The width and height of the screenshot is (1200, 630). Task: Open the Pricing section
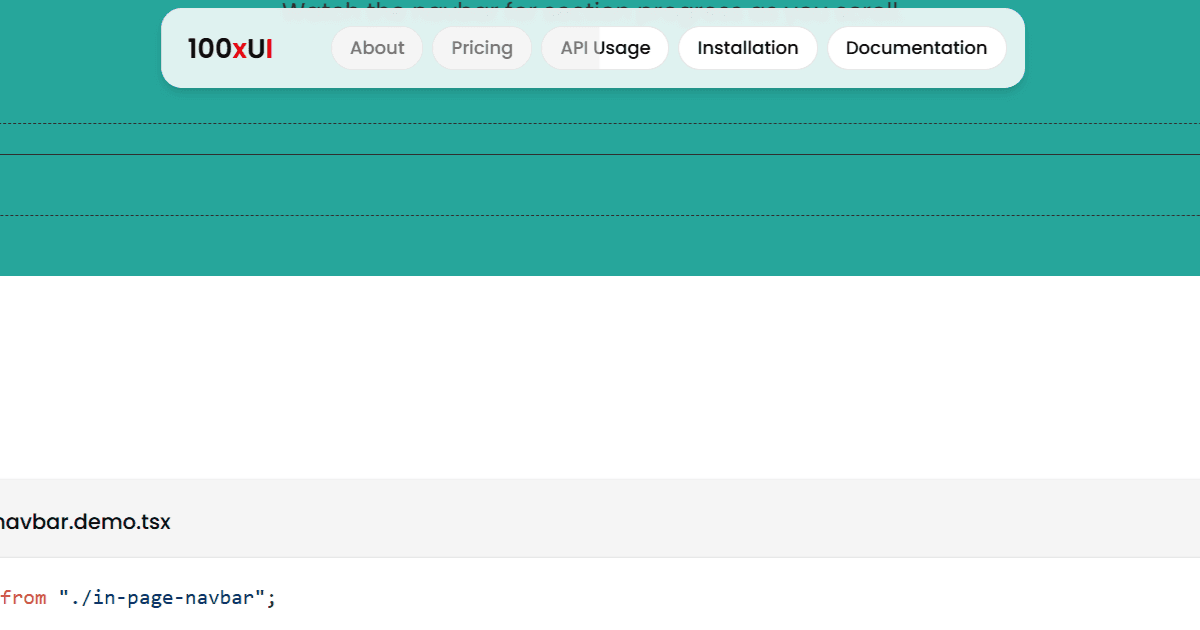(482, 47)
